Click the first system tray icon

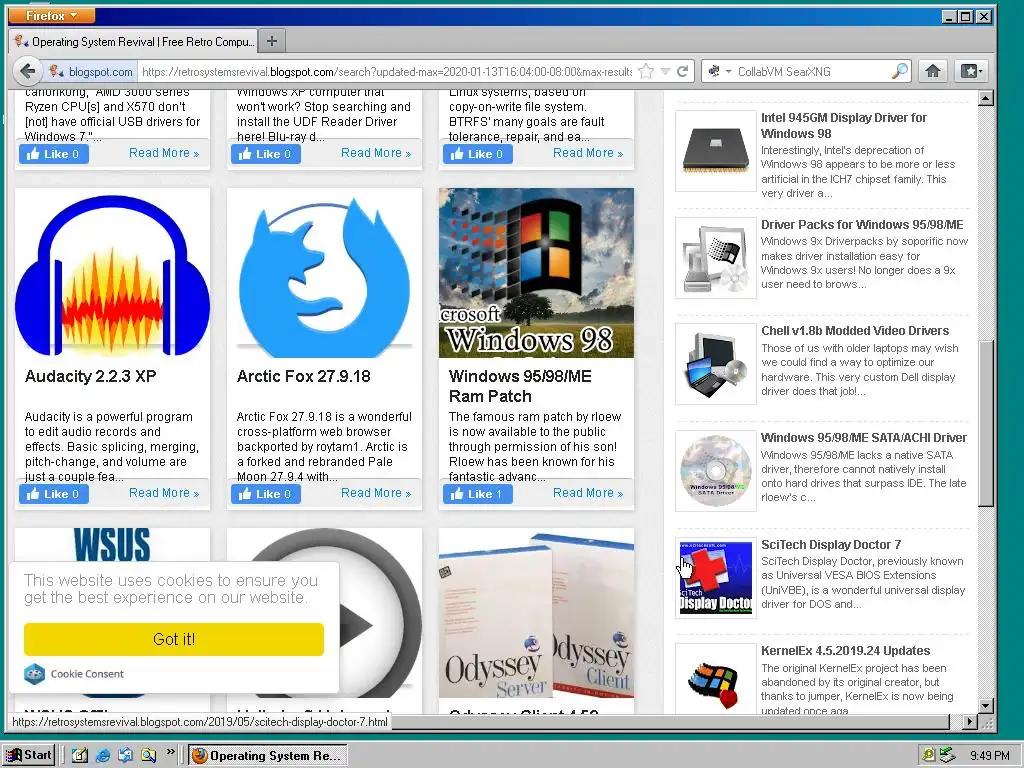[x=928, y=756]
